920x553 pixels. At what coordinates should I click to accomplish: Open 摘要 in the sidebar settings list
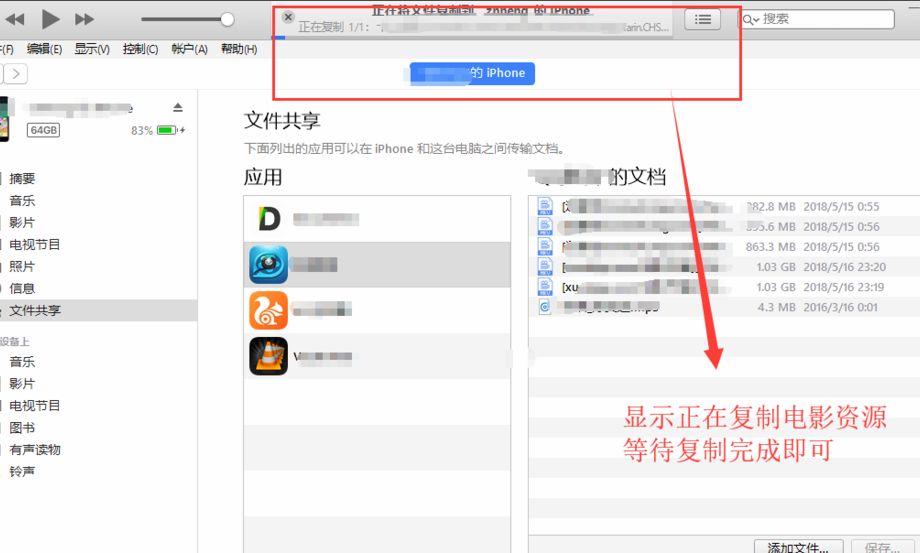(x=22, y=178)
